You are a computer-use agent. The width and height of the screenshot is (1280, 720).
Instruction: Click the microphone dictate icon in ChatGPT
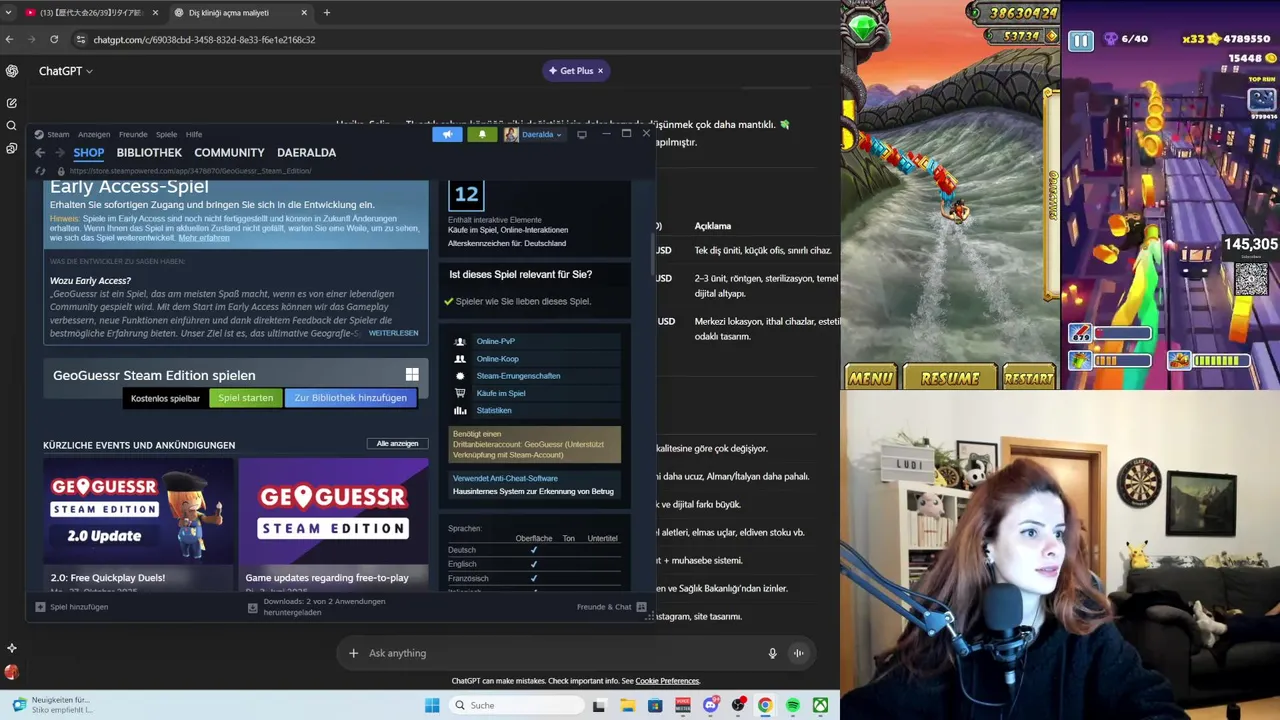pyautogui.click(x=772, y=653)
